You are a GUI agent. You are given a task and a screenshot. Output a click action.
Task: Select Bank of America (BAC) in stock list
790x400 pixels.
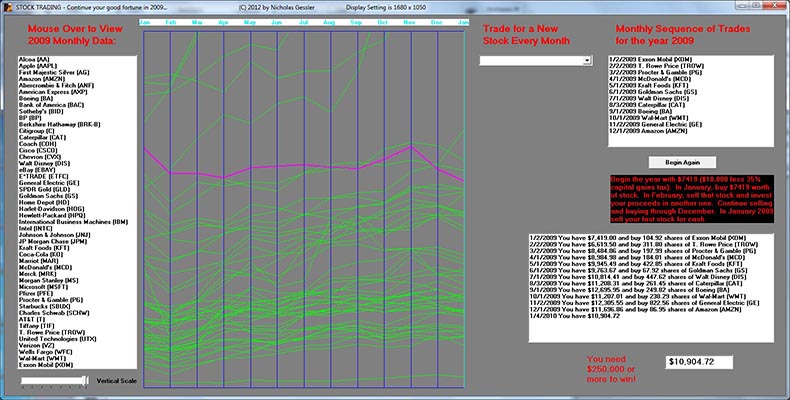pyautogui.click(x=51, y=105)
